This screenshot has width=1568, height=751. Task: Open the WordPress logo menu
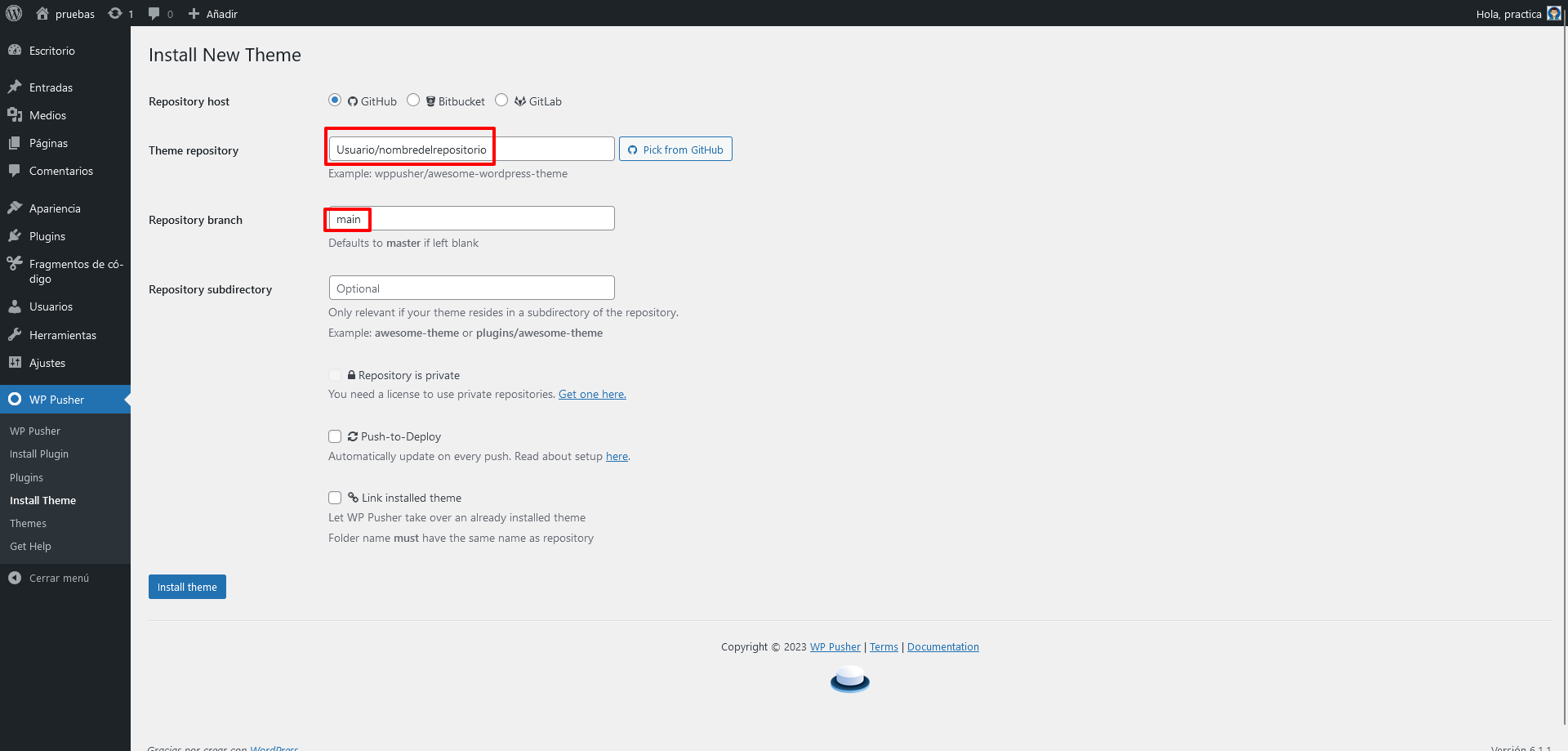14,13
